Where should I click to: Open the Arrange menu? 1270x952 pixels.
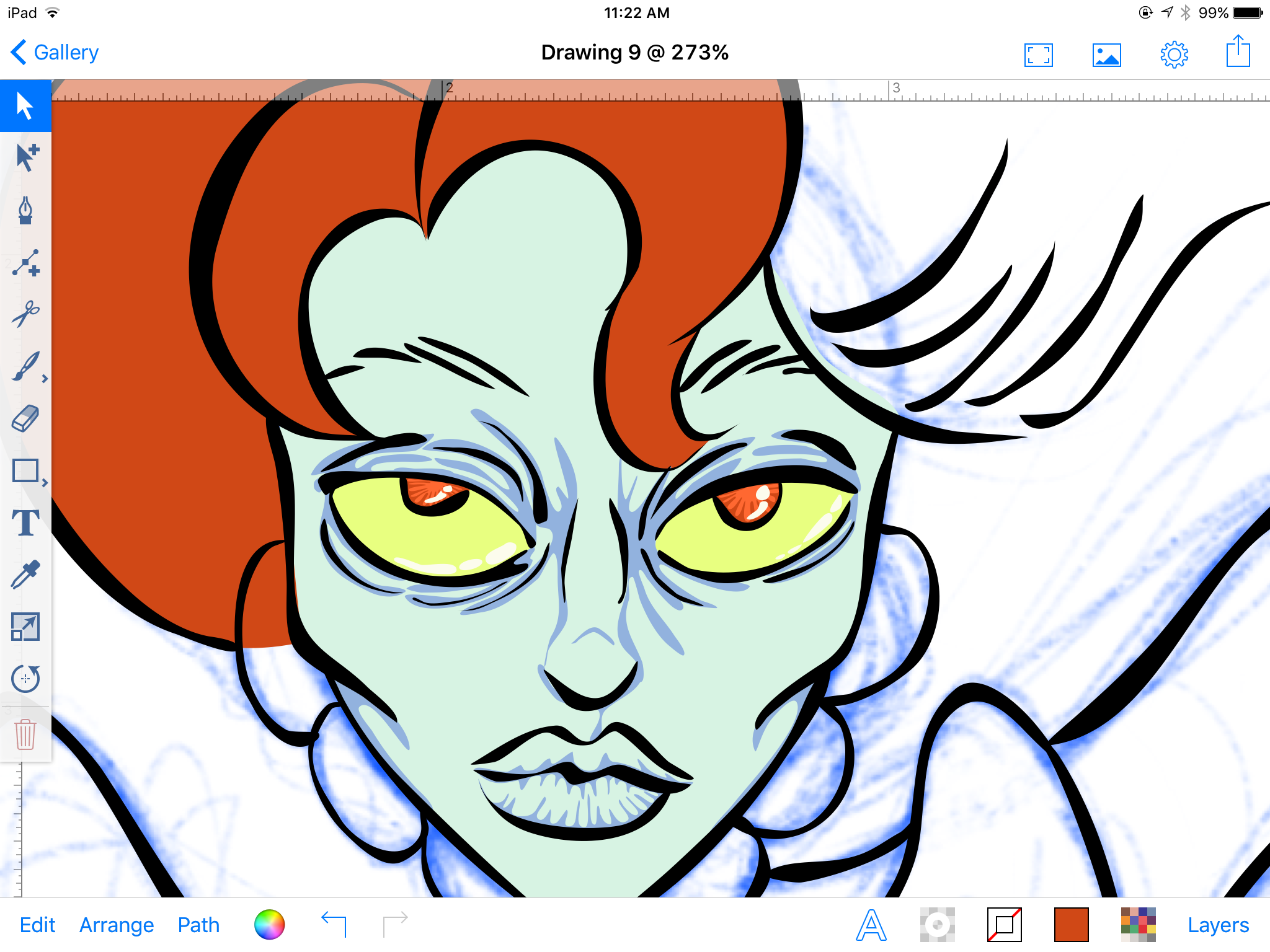117,925
